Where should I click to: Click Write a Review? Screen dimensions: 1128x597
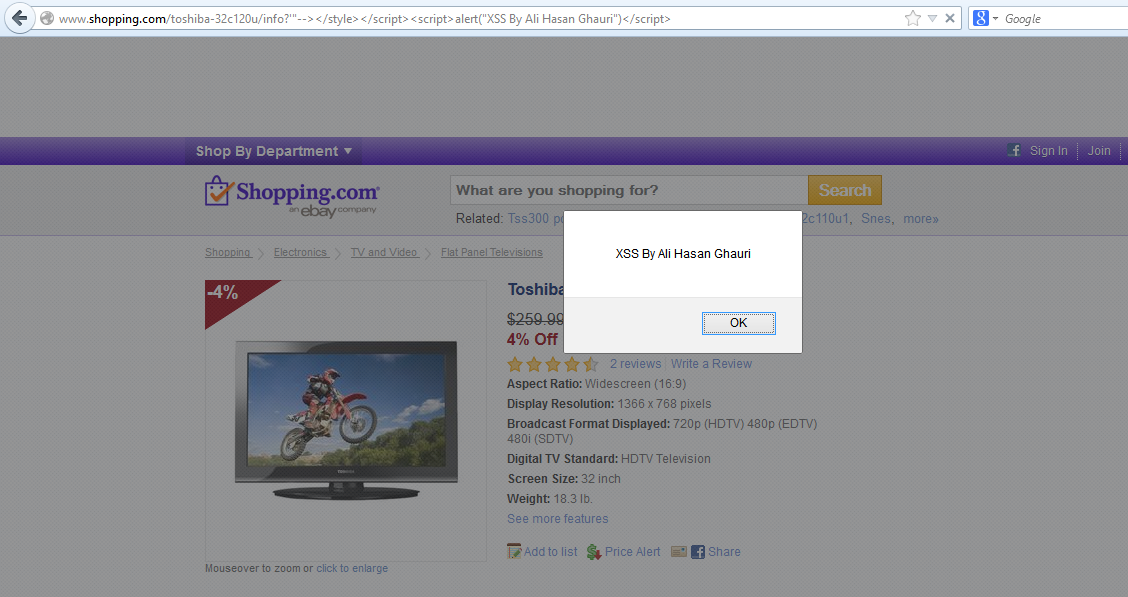[711, 364]
